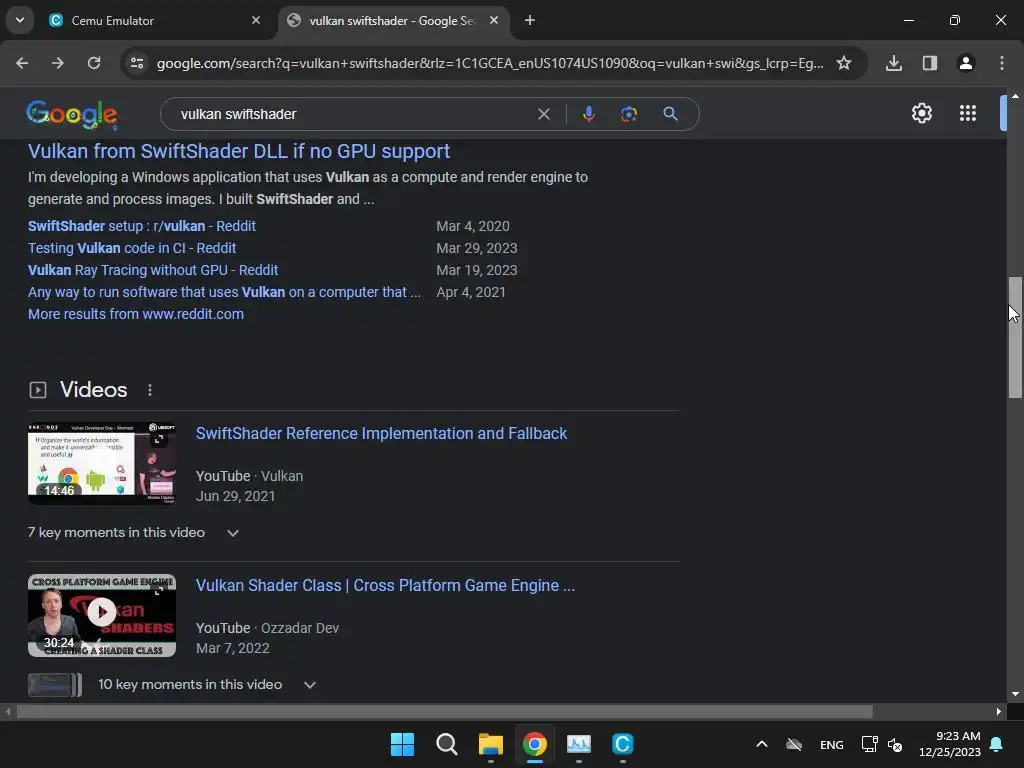Go back to the previous page
1024x768 pixels.
coord(22,63)
